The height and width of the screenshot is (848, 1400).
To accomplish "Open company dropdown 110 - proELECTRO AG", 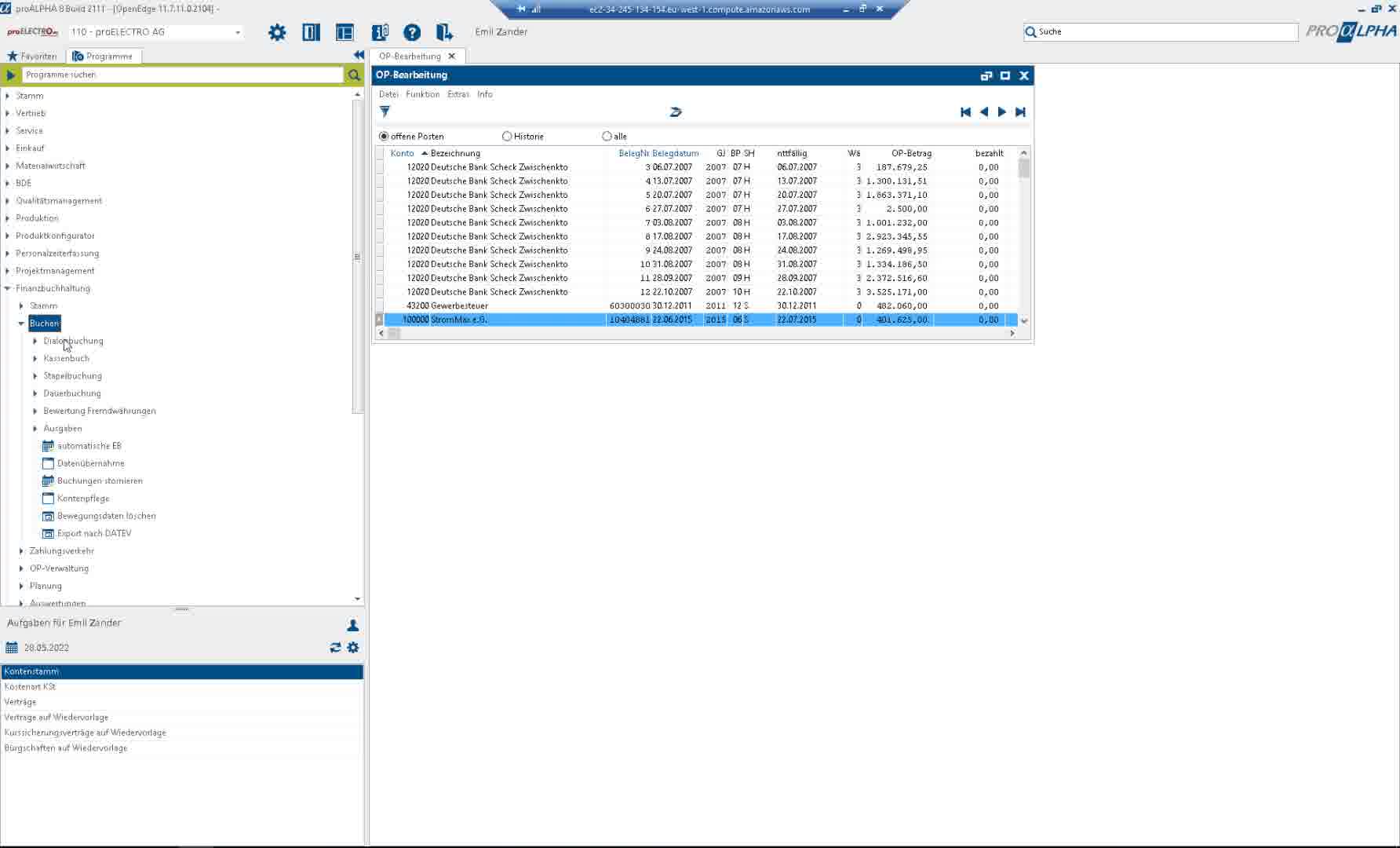I will click(x=237, y=32).
